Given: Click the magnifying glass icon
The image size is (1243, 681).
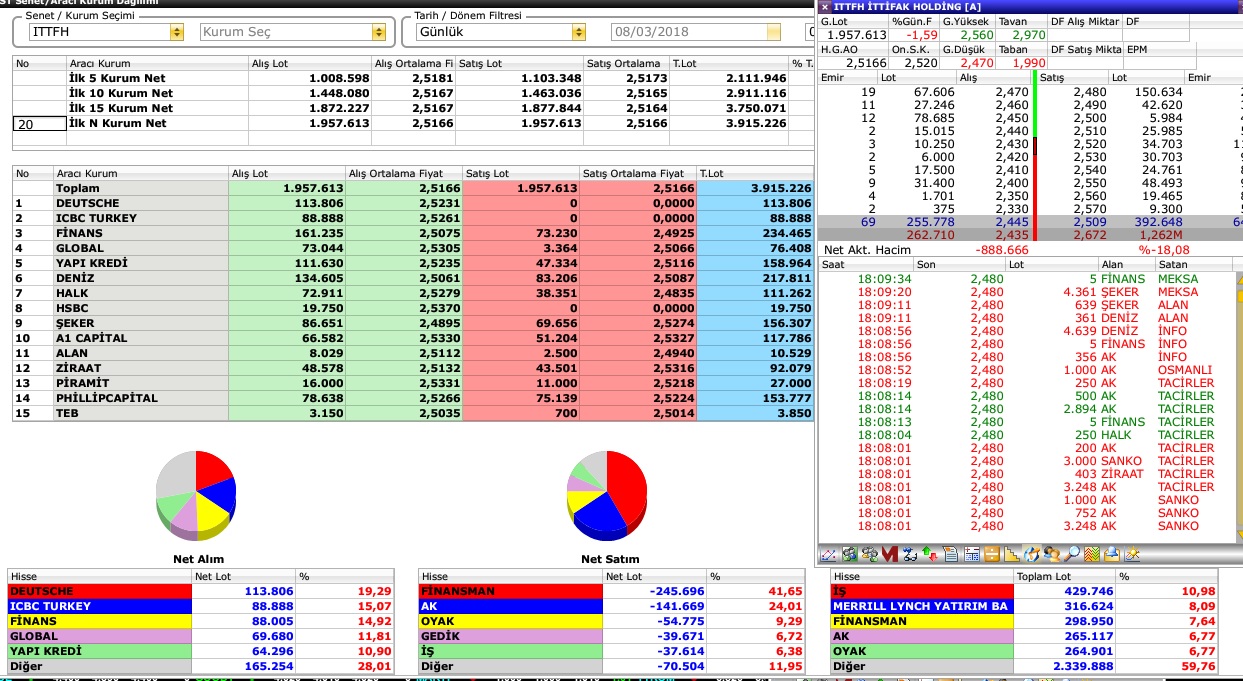Looking at the screenshot, I should coord(1072,553).
